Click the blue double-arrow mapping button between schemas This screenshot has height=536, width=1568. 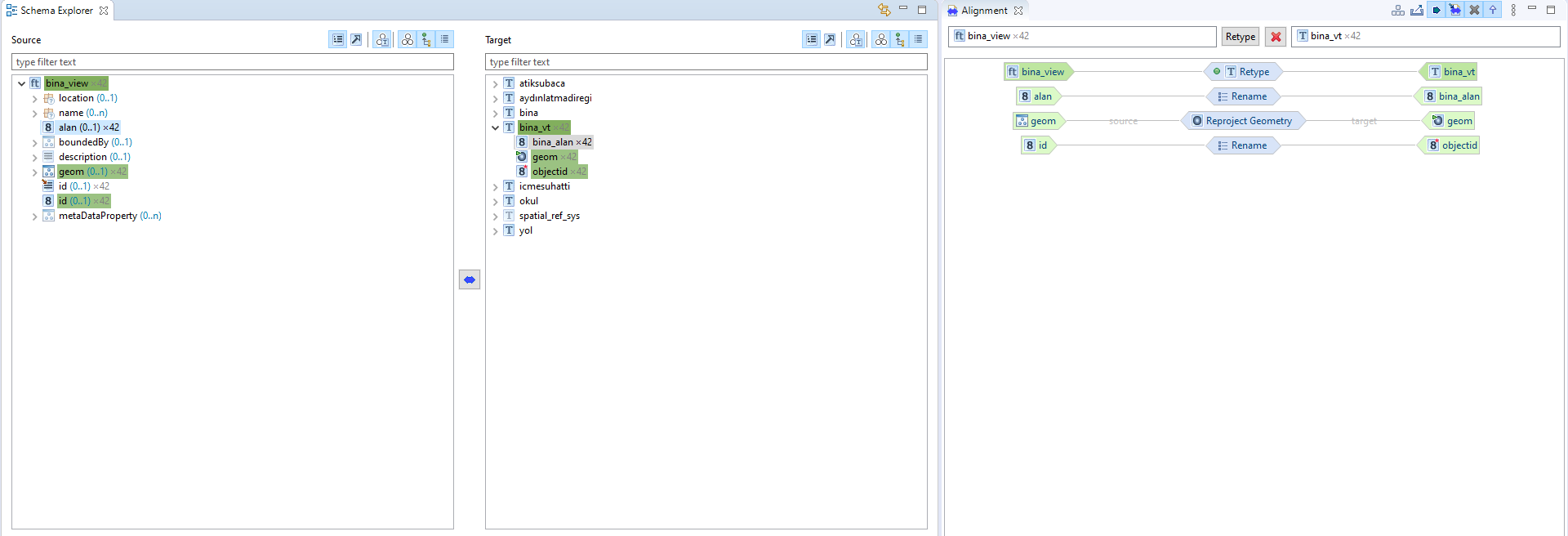click(470, 279)
